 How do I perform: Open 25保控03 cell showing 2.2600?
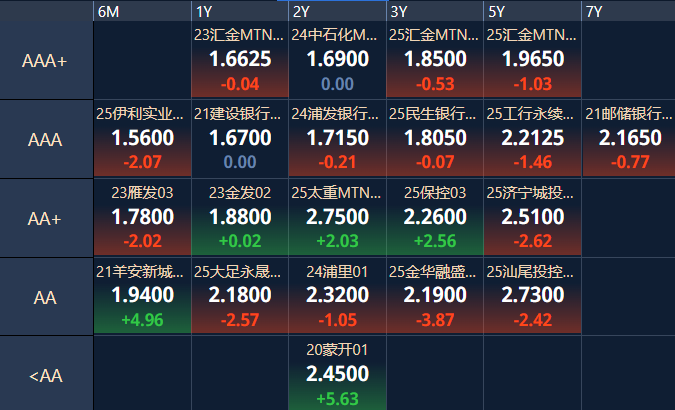click(435, 217)
